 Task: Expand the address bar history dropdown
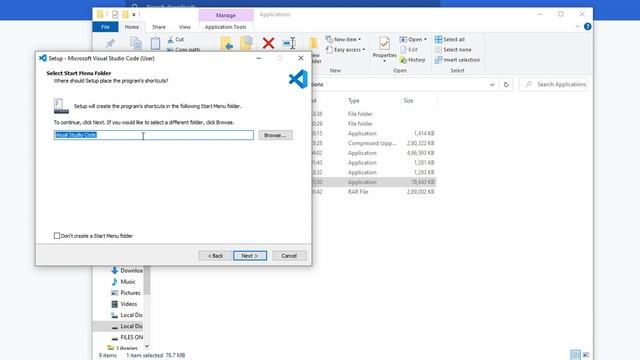point(492,84)
